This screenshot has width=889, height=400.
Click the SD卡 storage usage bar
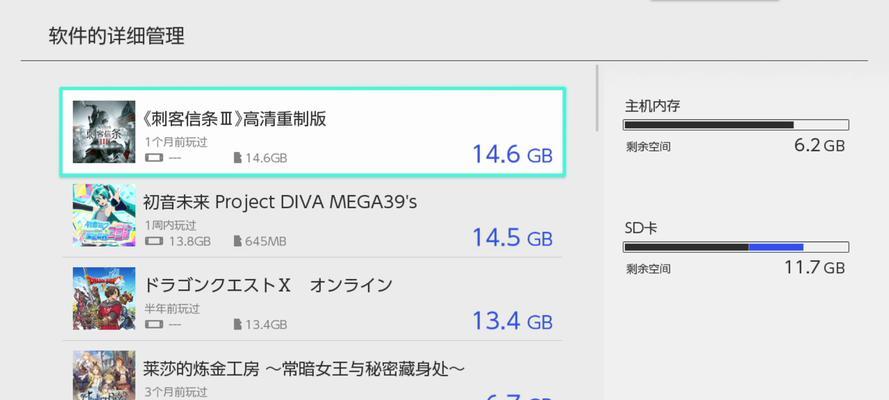click(x=735, y=246)
